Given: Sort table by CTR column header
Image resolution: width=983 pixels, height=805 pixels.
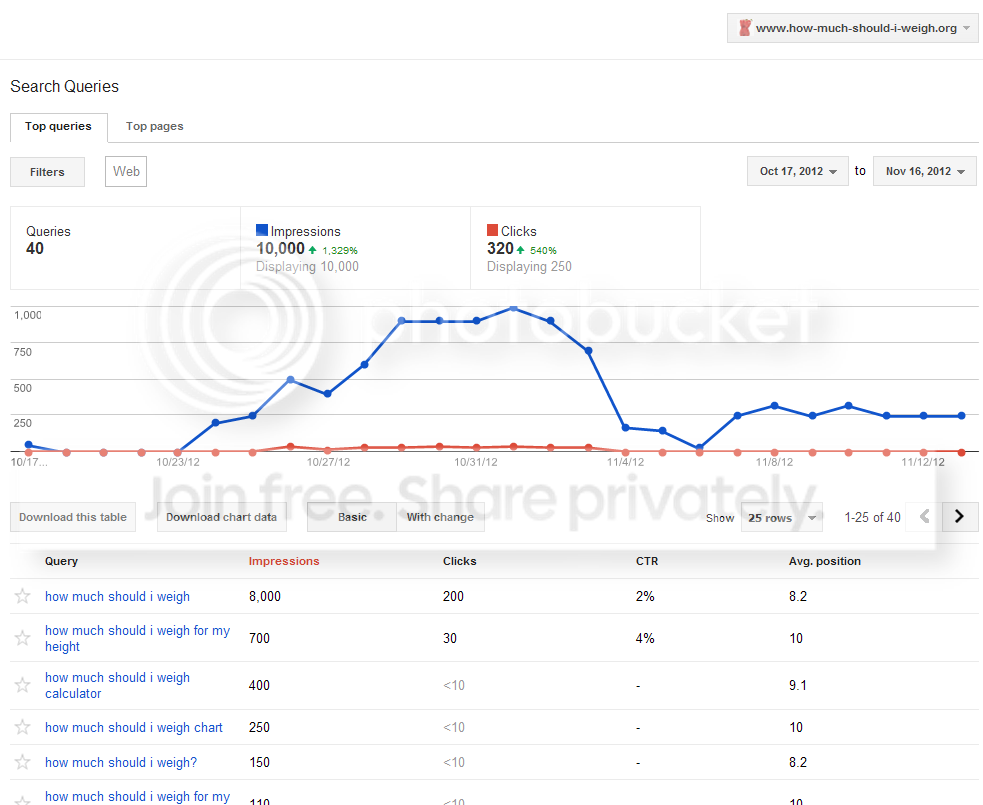Looking at the screenshot, I should click(x=647, y=561).
